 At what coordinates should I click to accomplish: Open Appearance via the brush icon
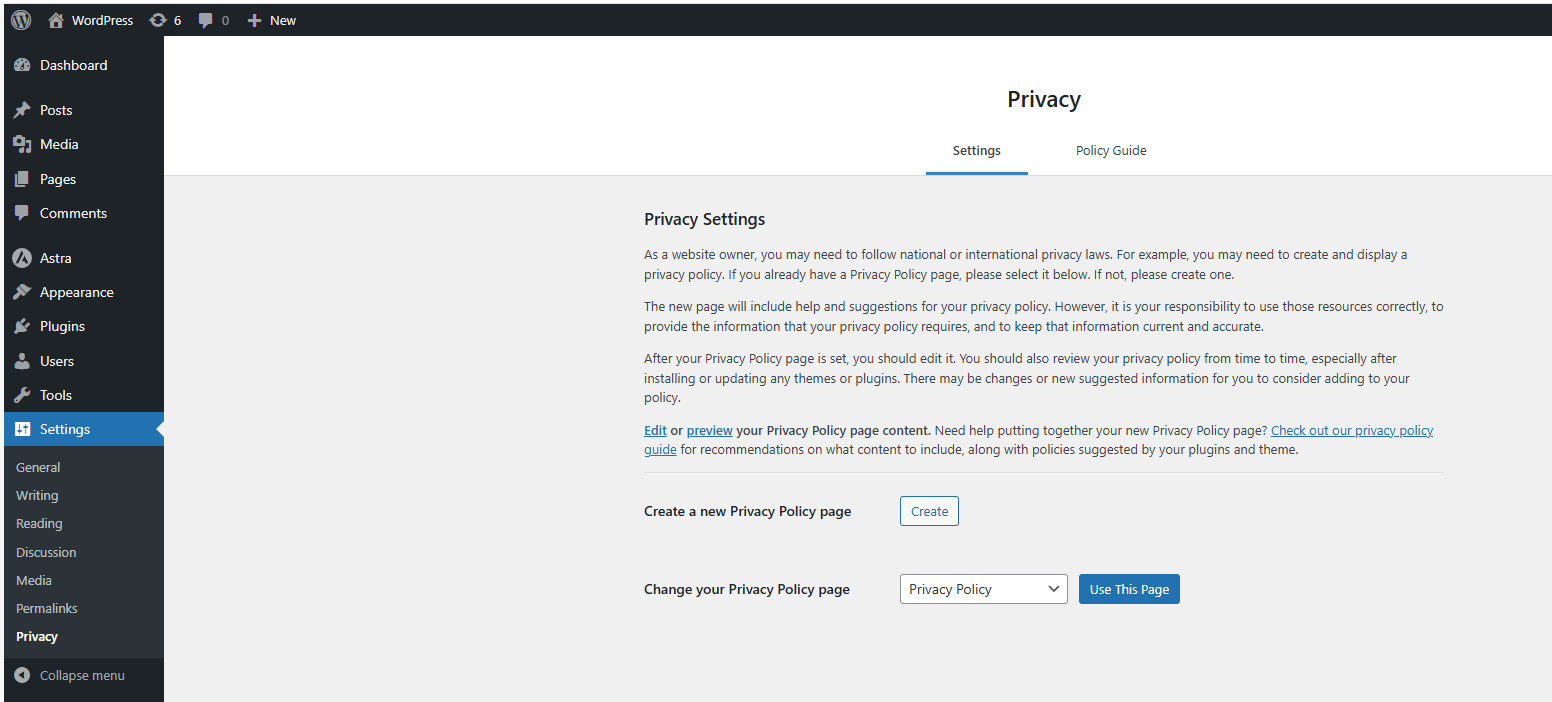click(22, 291)
